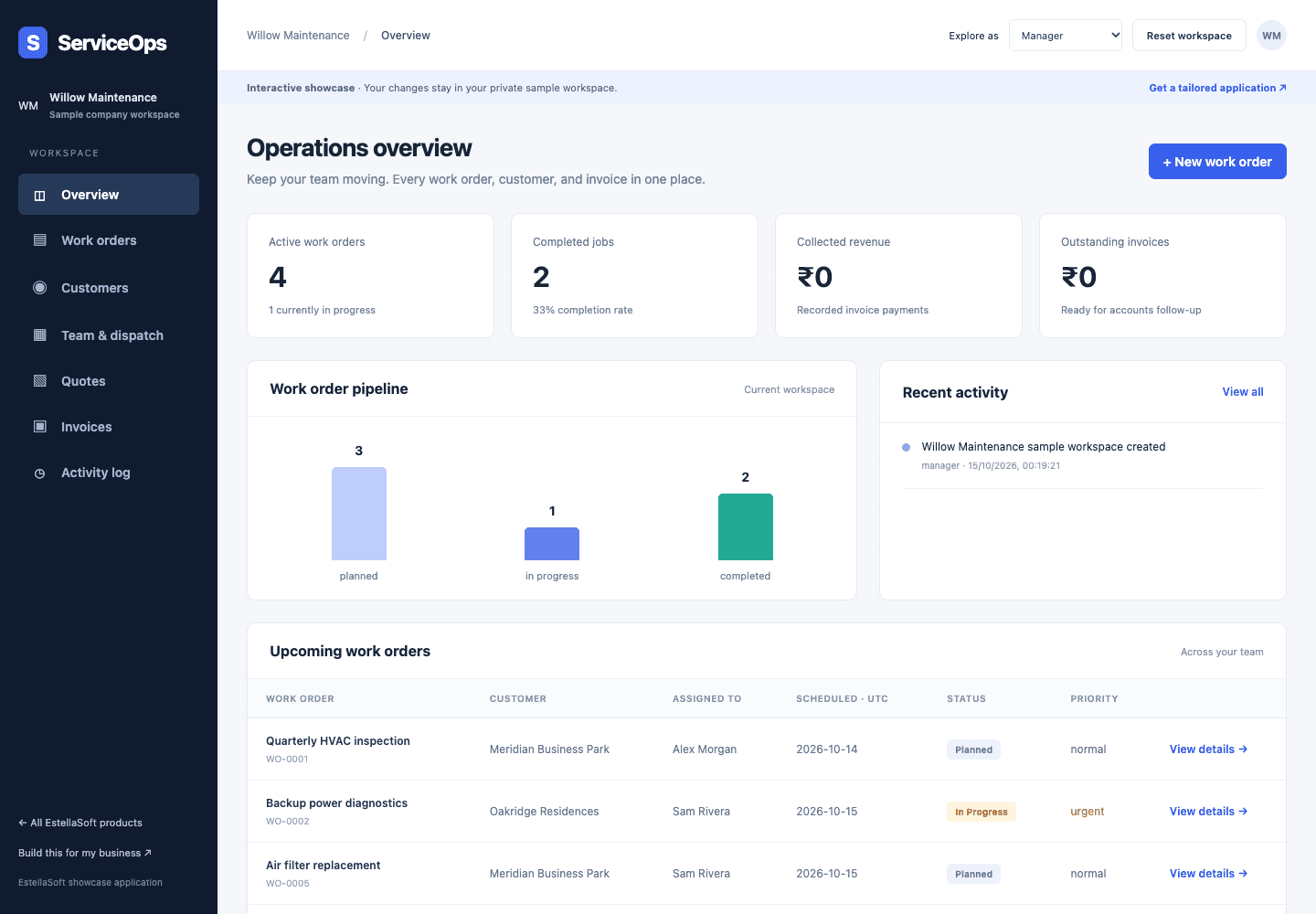Create a new work order
Screen dimensions: 1316x914
(1217, 162)
